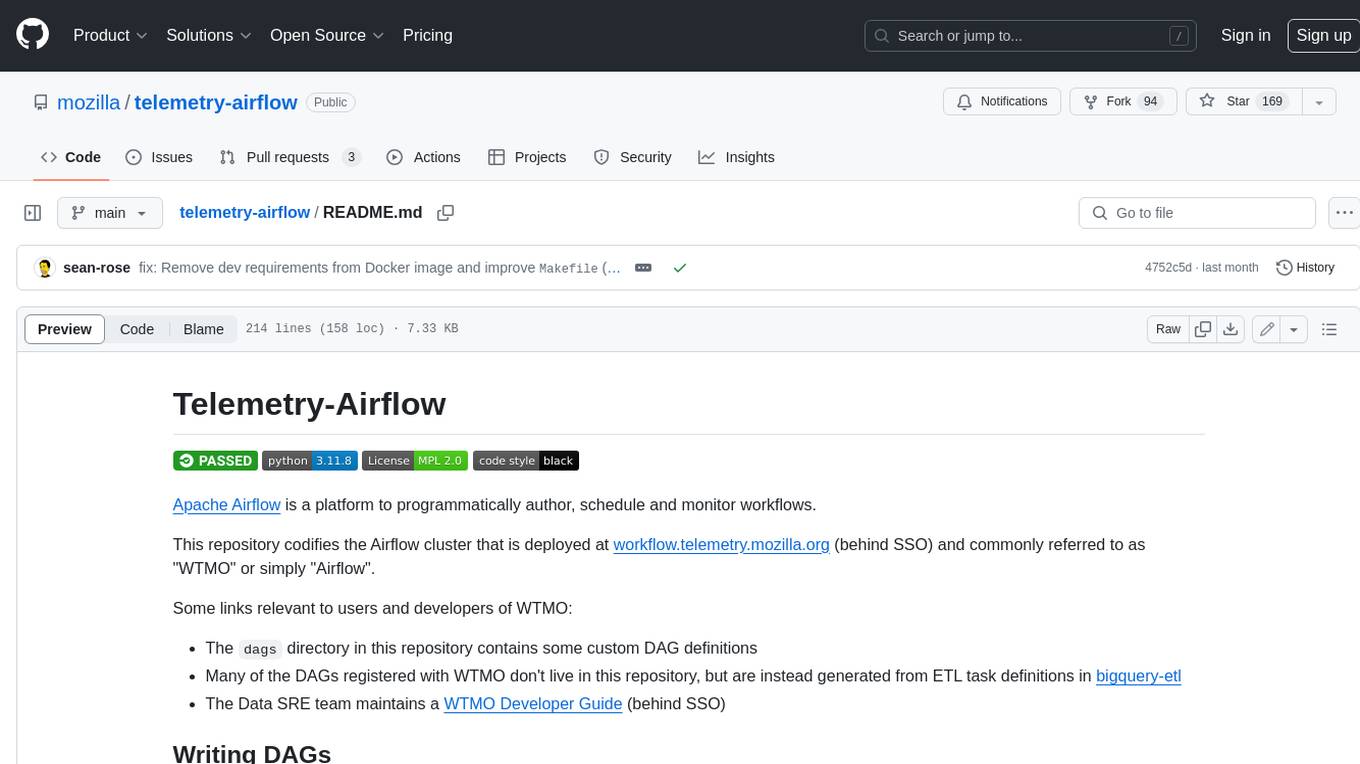Open the telemetry-airflow repository title link
Viewport: 1360px width, 764px height.
(x=216, y=102)
